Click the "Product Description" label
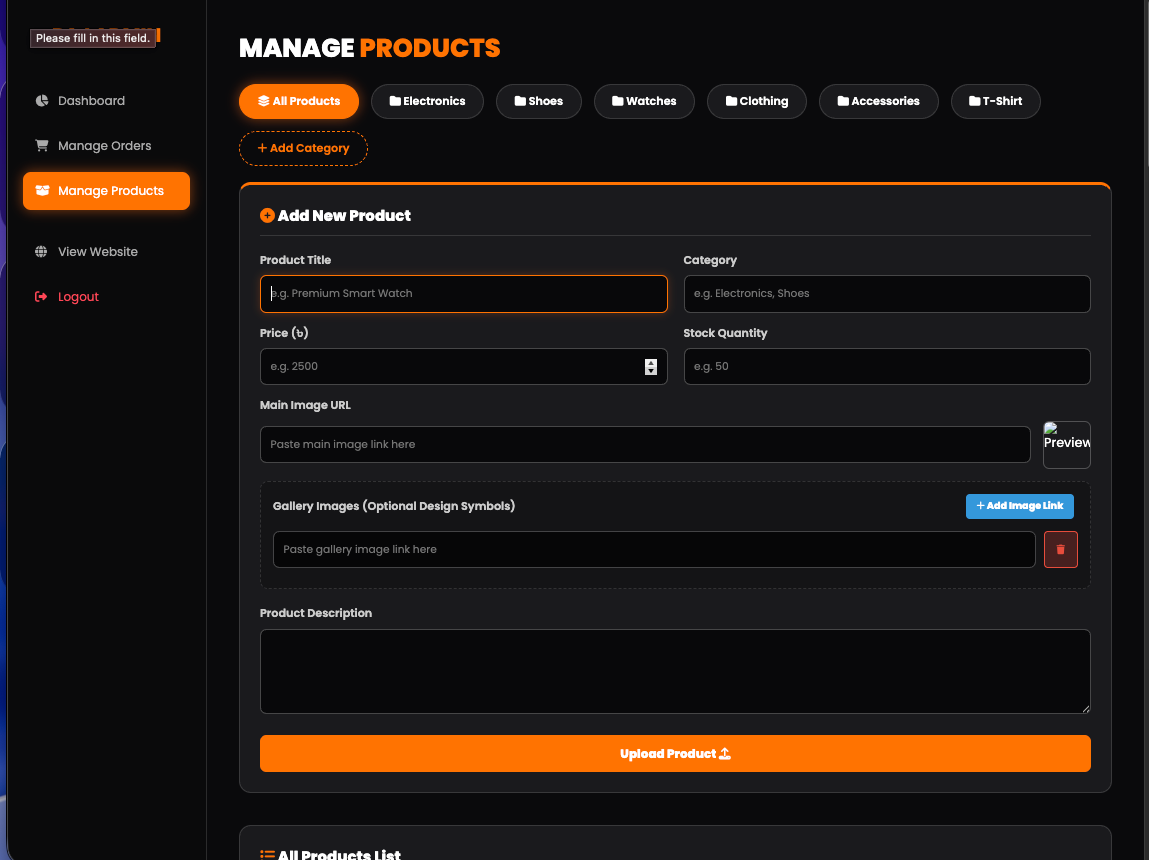 [316, 613]
